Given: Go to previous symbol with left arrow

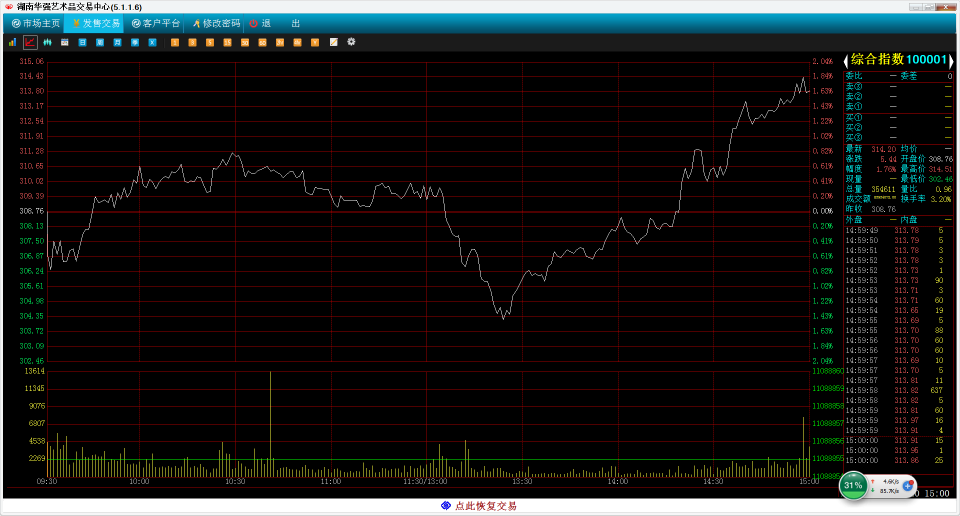Looking at the screenshot, I should pos(846,60).
